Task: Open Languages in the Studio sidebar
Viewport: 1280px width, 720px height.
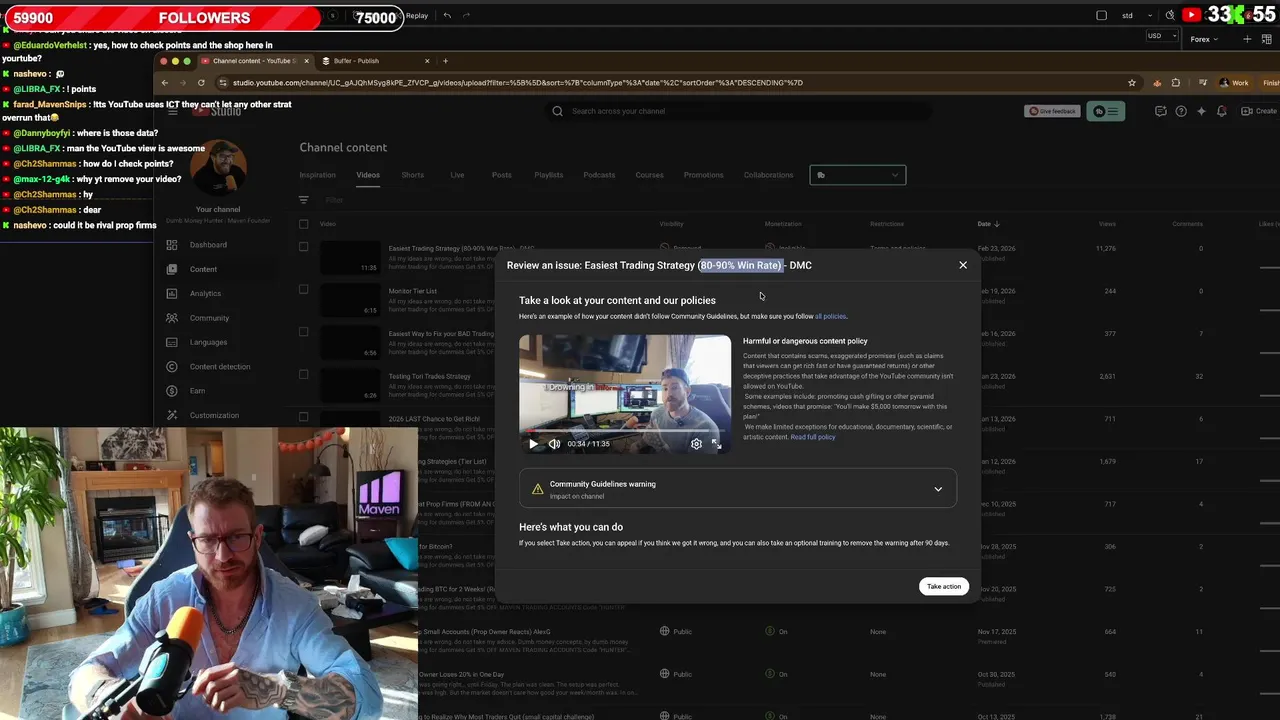Action: (x=208, y=342)
